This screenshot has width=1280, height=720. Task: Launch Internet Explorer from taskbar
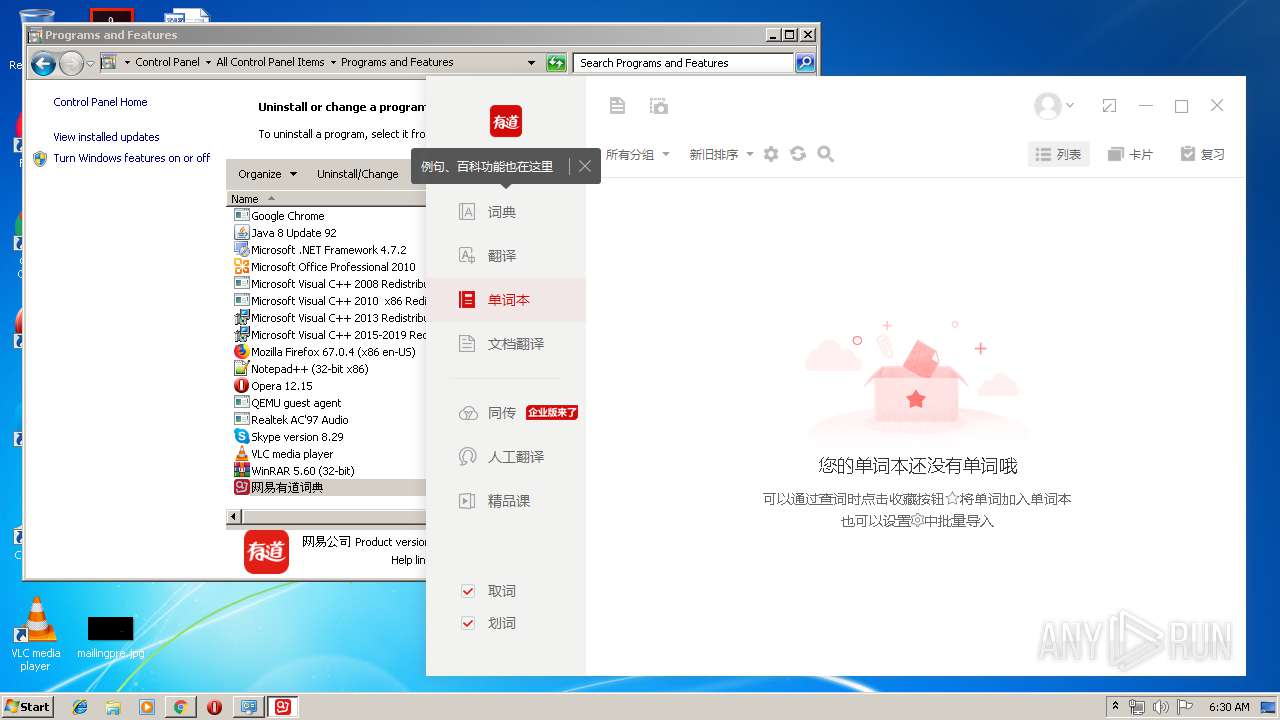[x=80, y=707]
